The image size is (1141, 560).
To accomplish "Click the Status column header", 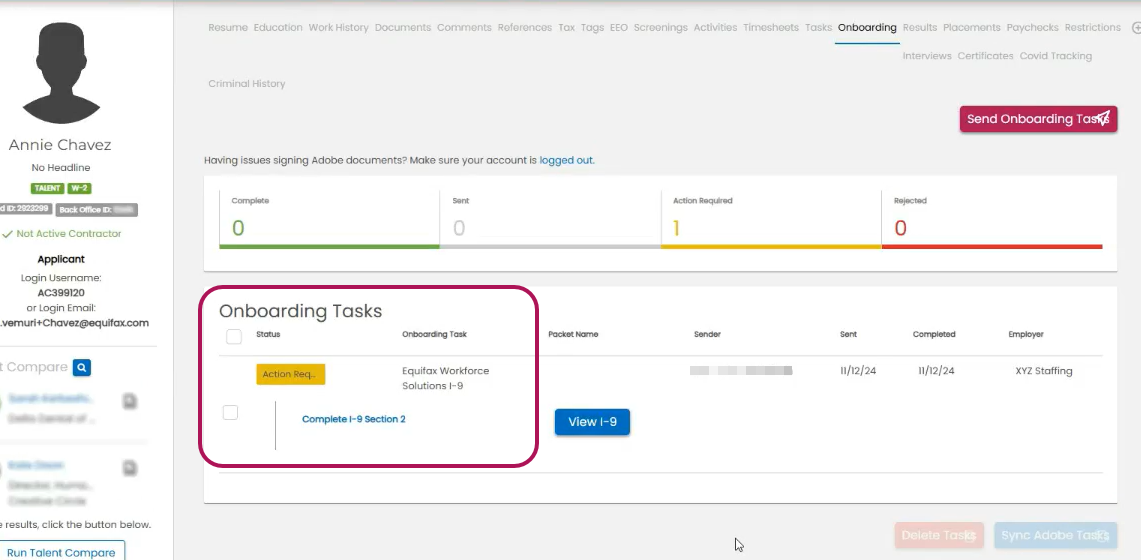I will click(268, 335).
